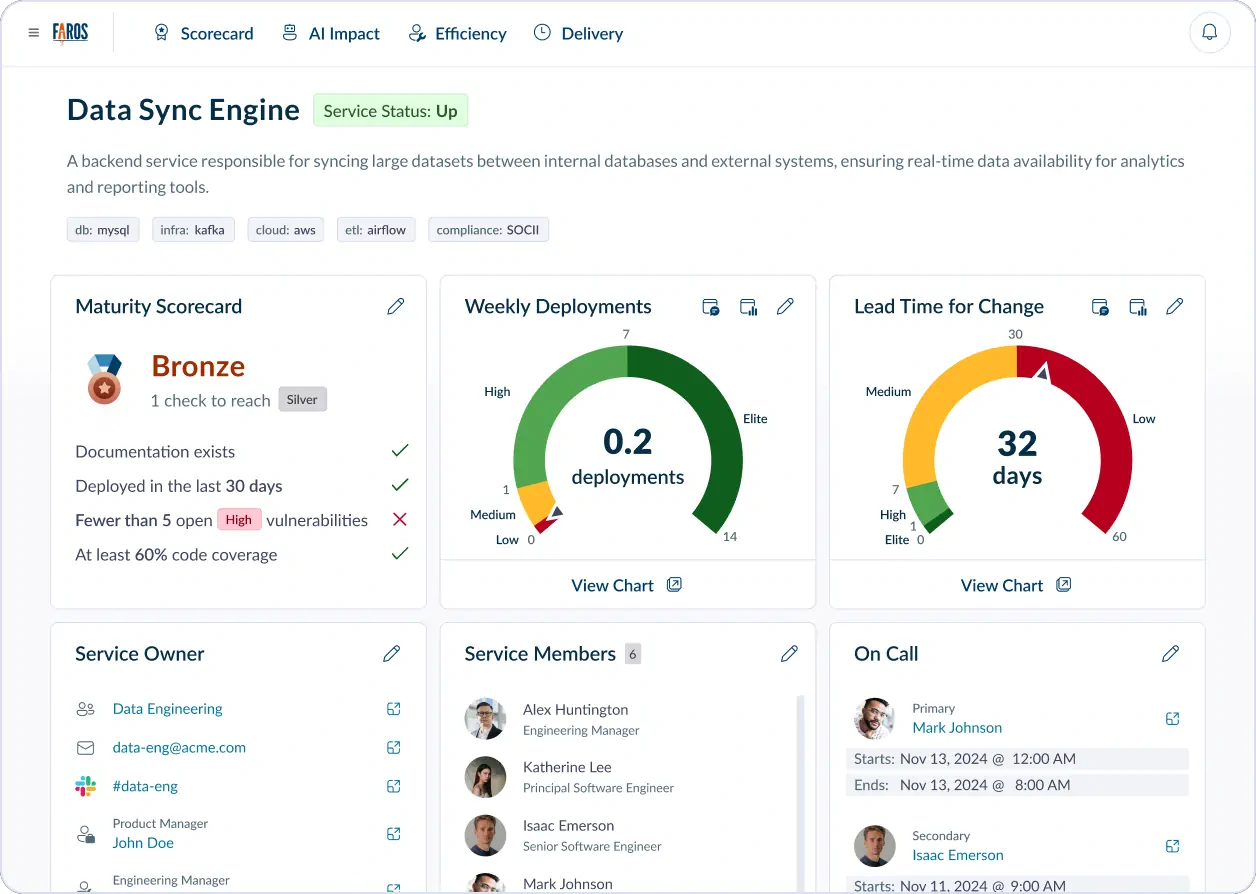Open Weekly Deployments calendar comment icon
The width and height of the screenshot is (1256, 894).
point(711,306)
